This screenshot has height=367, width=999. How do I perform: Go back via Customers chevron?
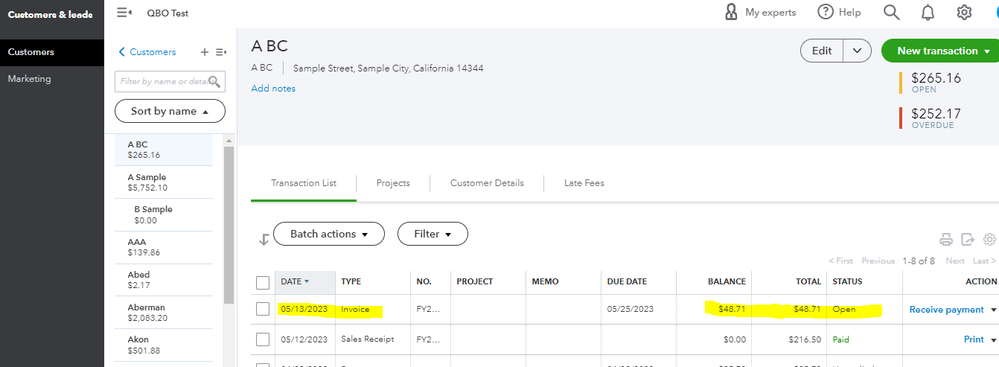(x=122, y=52)
